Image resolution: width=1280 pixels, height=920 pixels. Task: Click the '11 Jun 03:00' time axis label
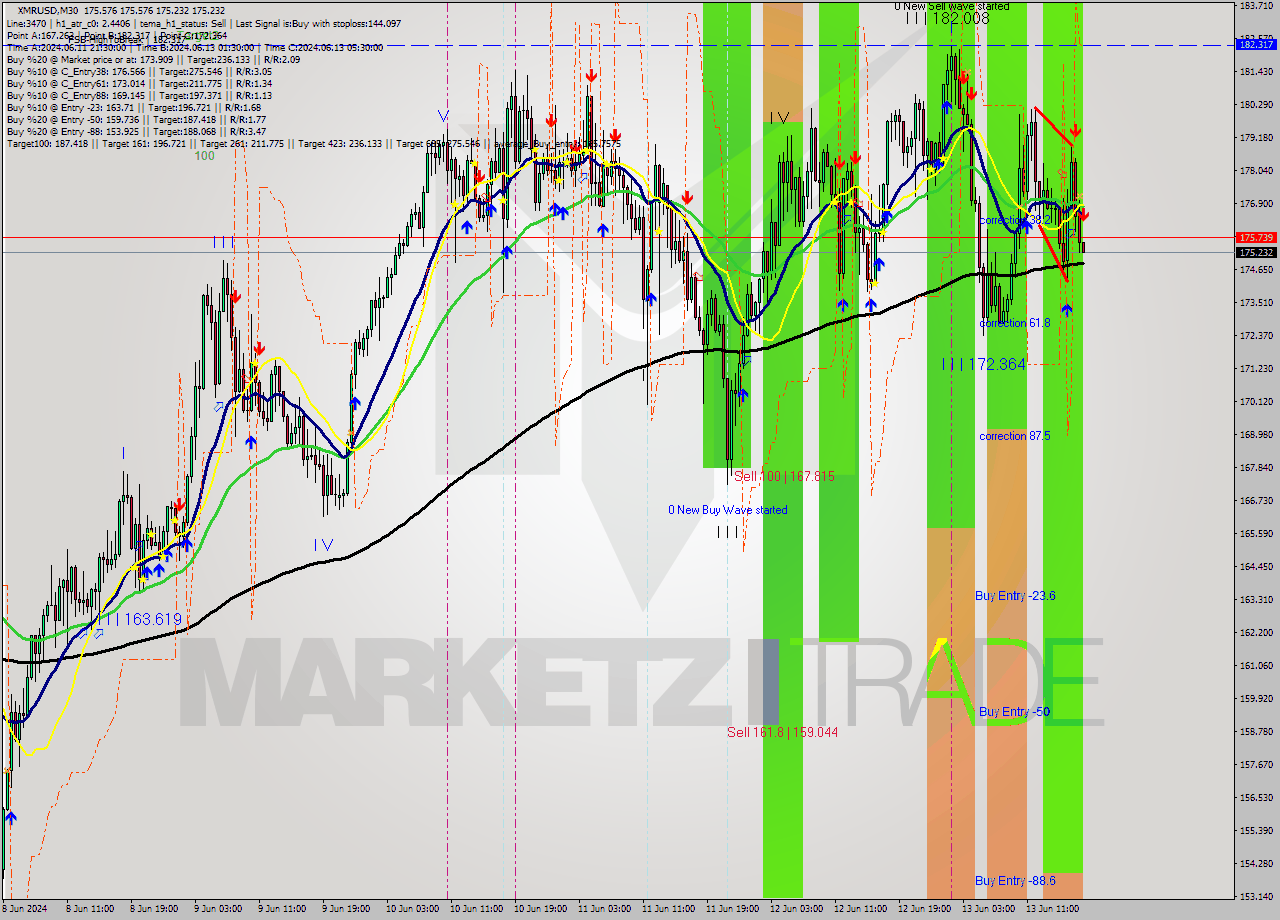pos(603,910)
